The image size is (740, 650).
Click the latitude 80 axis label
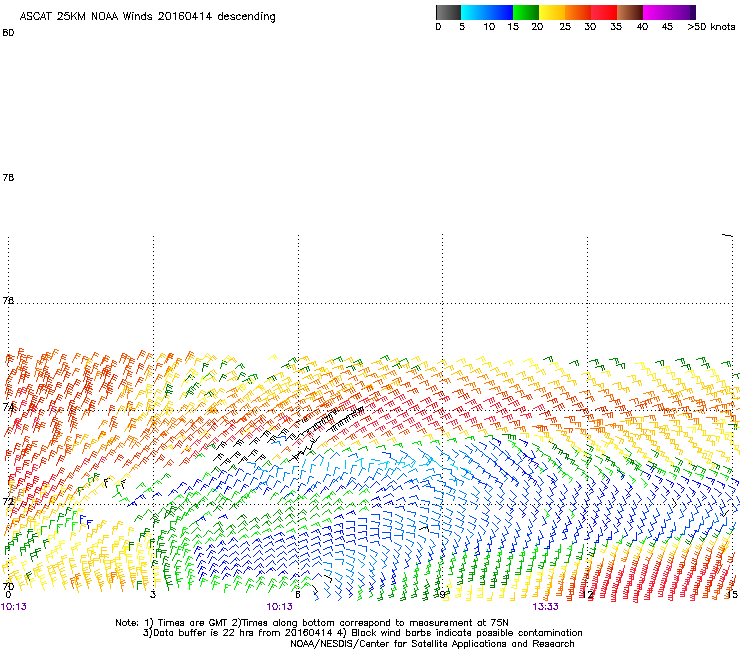(x=8, y=33)
